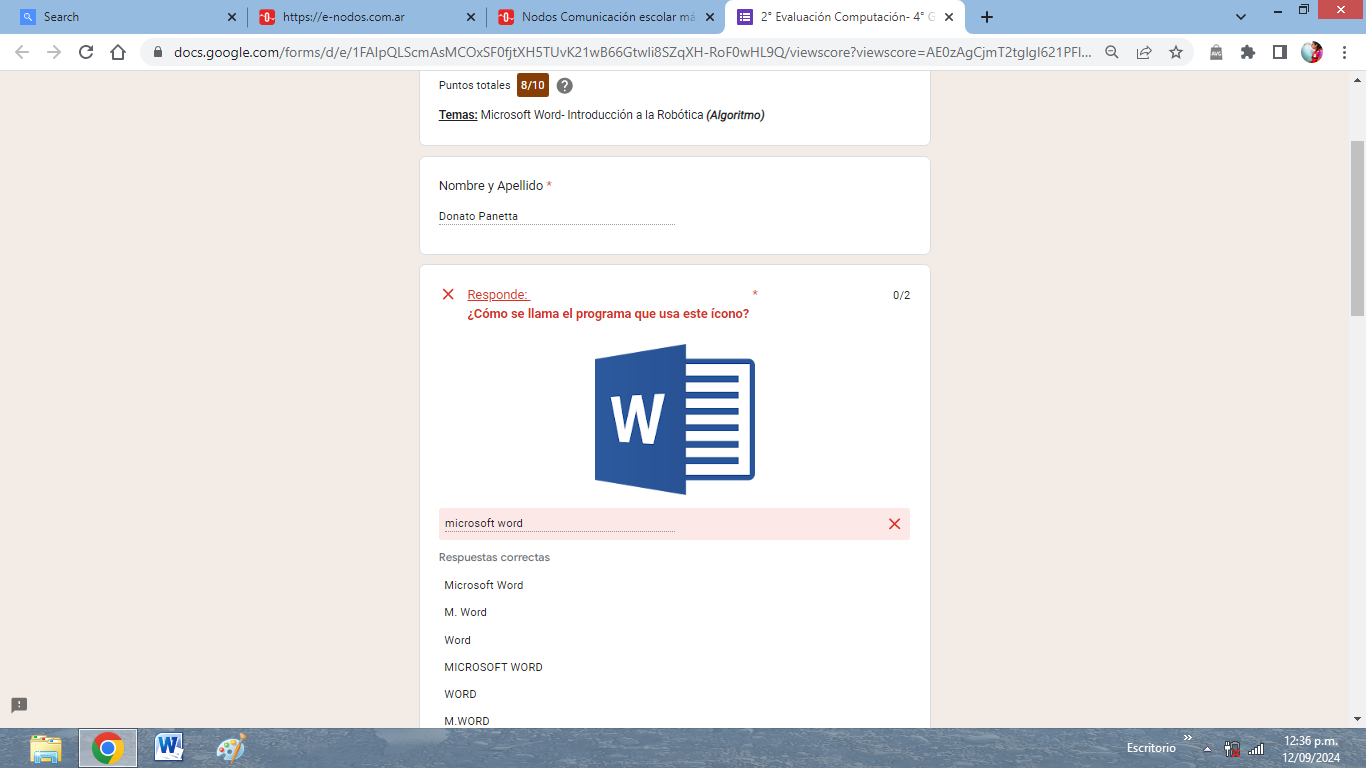Open the Chrome profile avatar
Viewport: 1366px width, 768px height.
coord(1311,53)
